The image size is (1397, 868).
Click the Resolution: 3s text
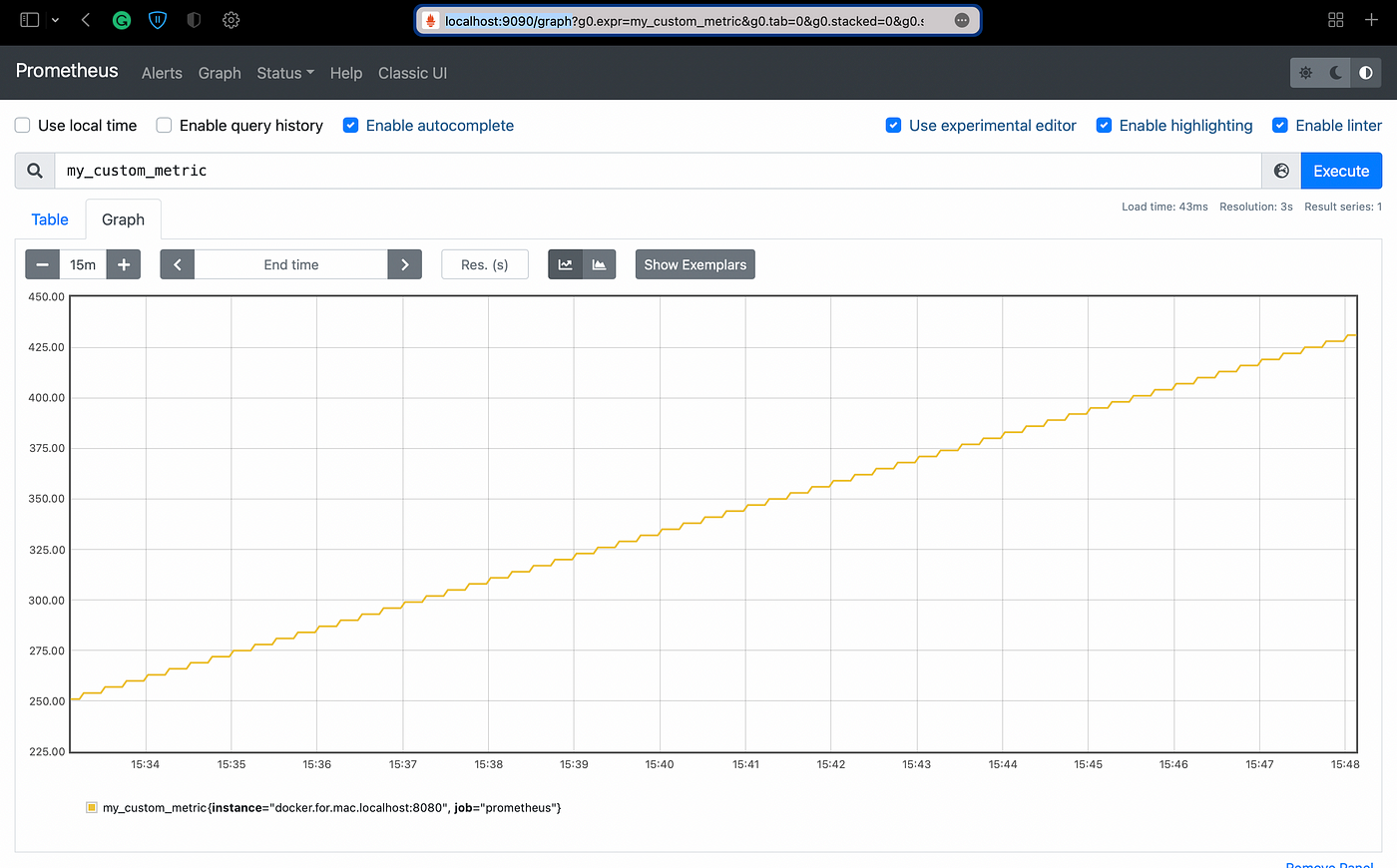[x=1256, y=207]
